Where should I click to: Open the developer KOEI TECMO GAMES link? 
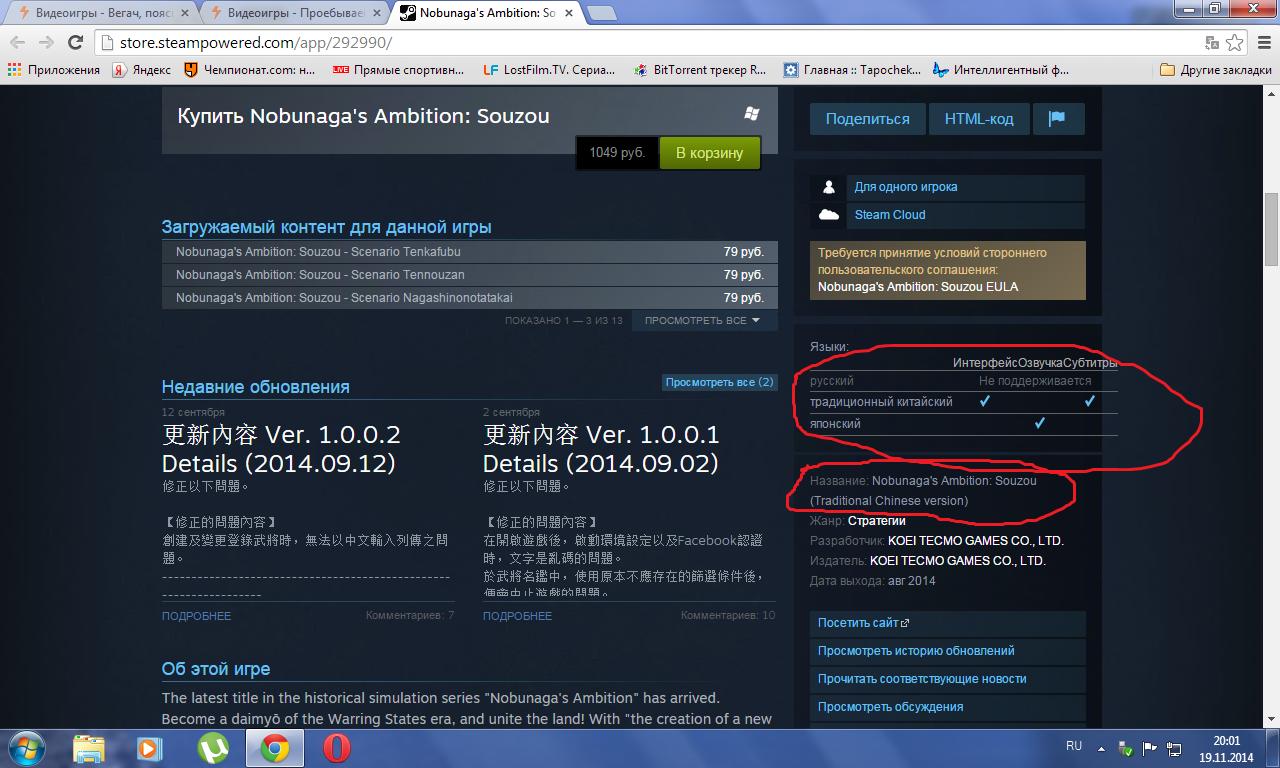976,540
